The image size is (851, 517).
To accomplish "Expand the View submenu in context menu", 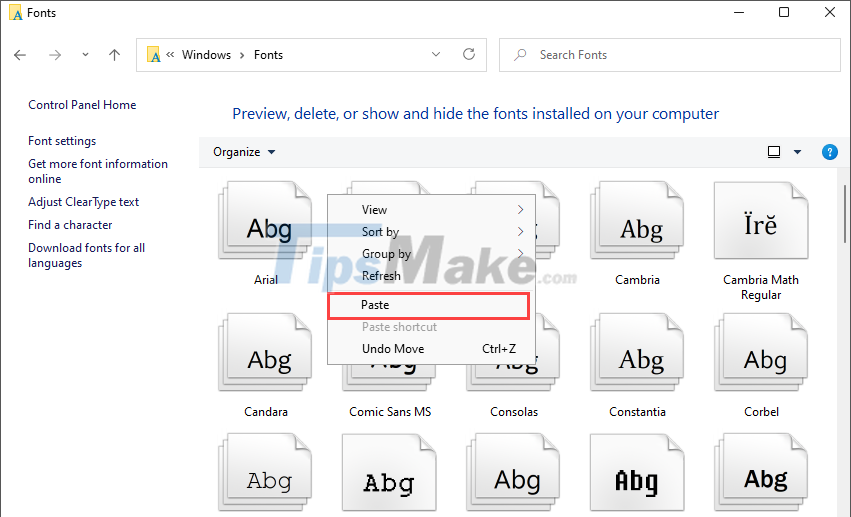I will (x=431, y=209).
